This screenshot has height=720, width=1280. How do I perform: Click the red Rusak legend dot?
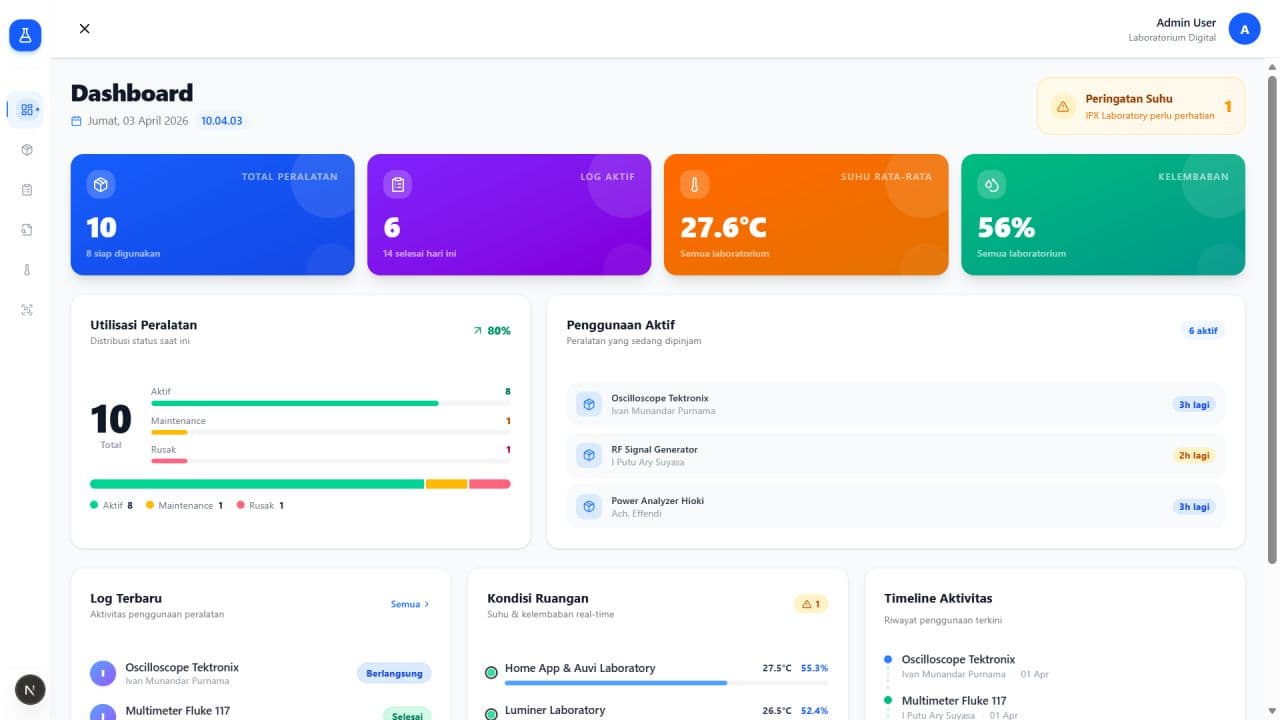[240, 505]
